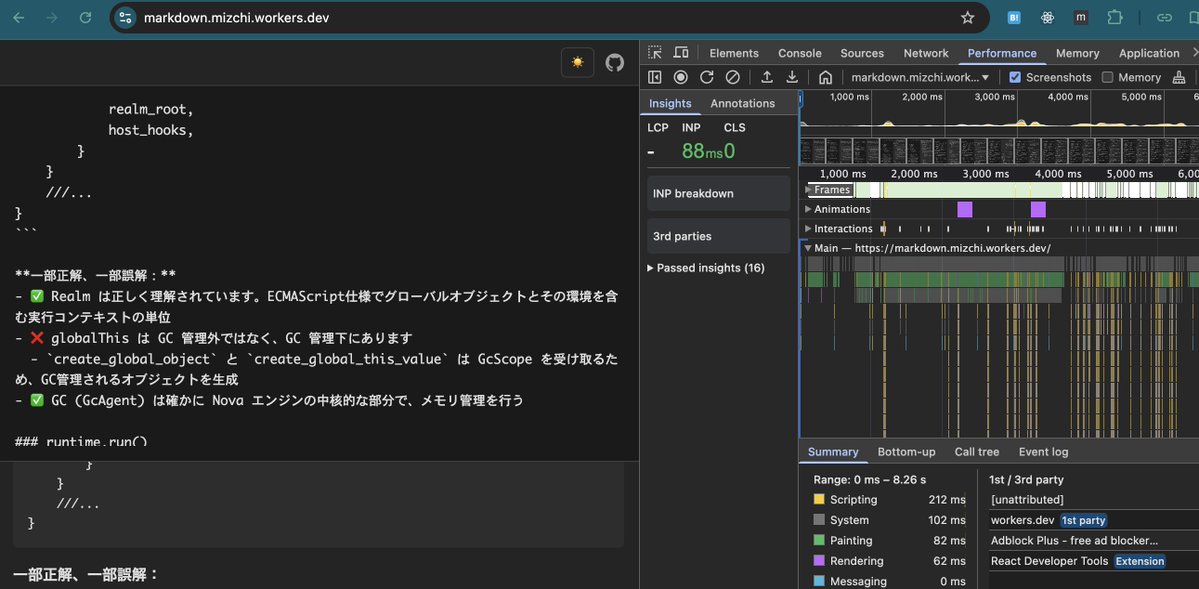
Task: Select first purple animation block in timeline
Action: pos(964,209)
